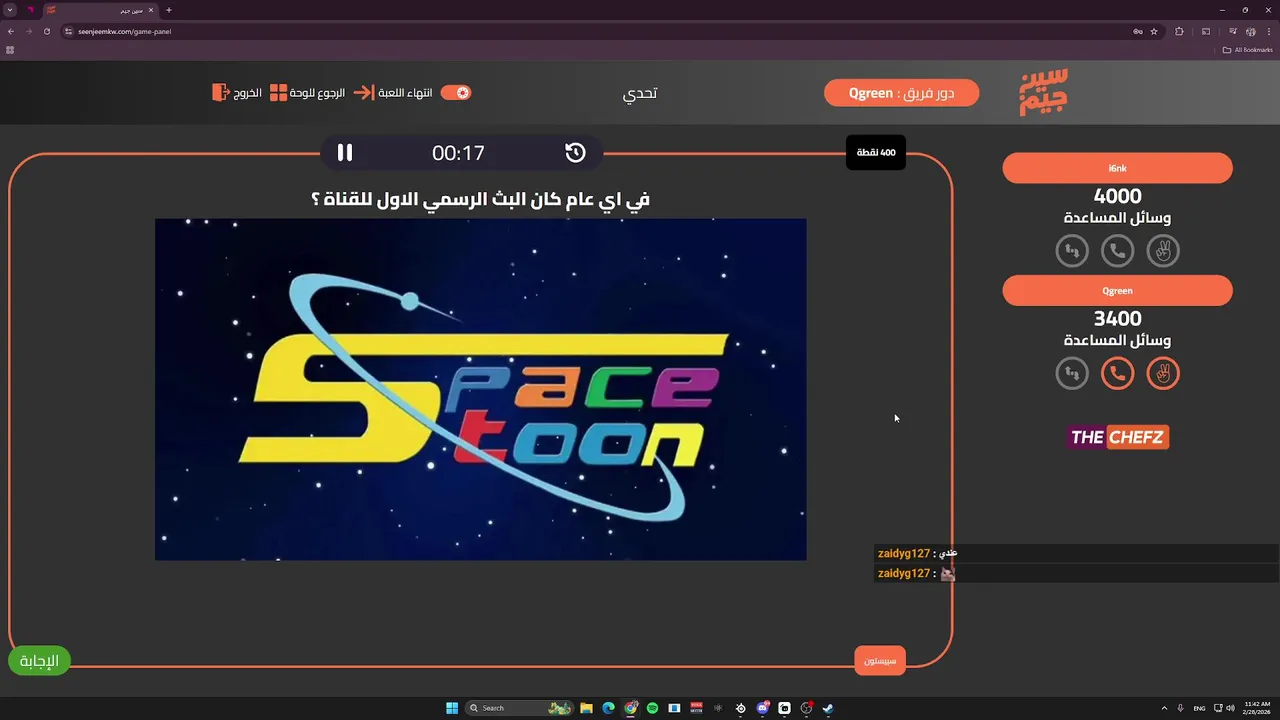Open the apps grid in bookmarks bar
Screen dimensions: 1280x720
point(10,50)
